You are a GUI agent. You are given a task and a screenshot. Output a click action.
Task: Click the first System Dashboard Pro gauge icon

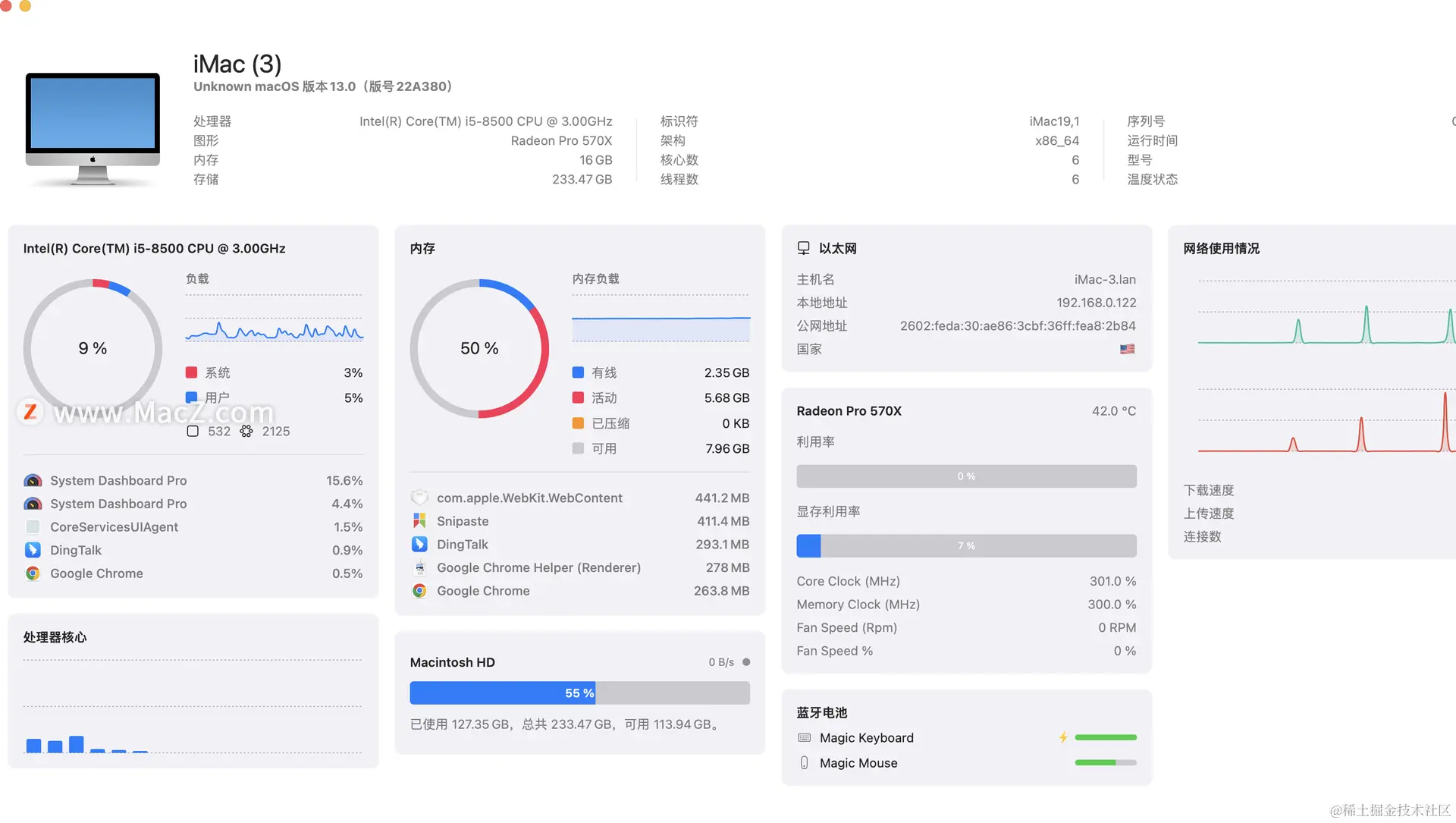(33, 481)
